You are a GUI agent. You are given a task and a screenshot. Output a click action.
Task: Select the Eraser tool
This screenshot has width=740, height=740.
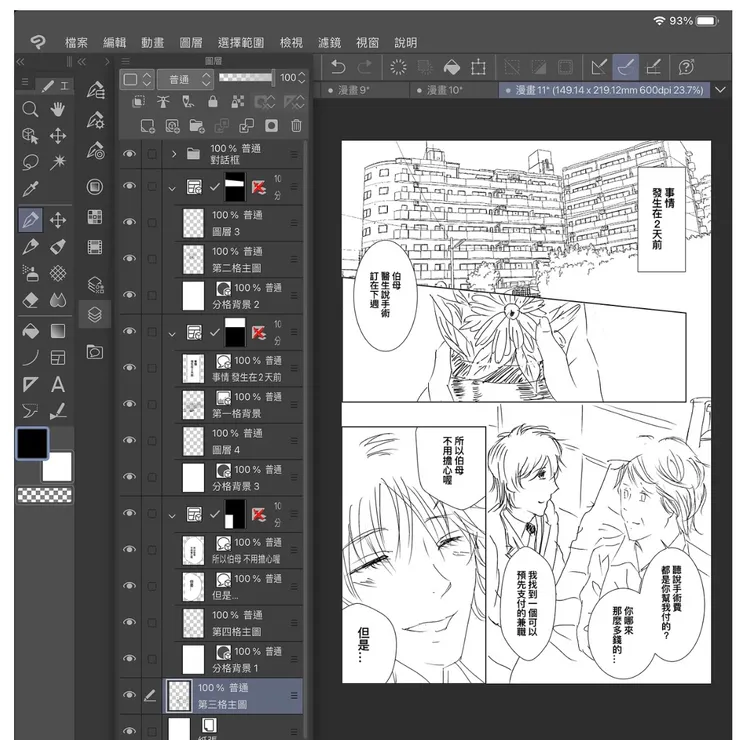(30, 300)
